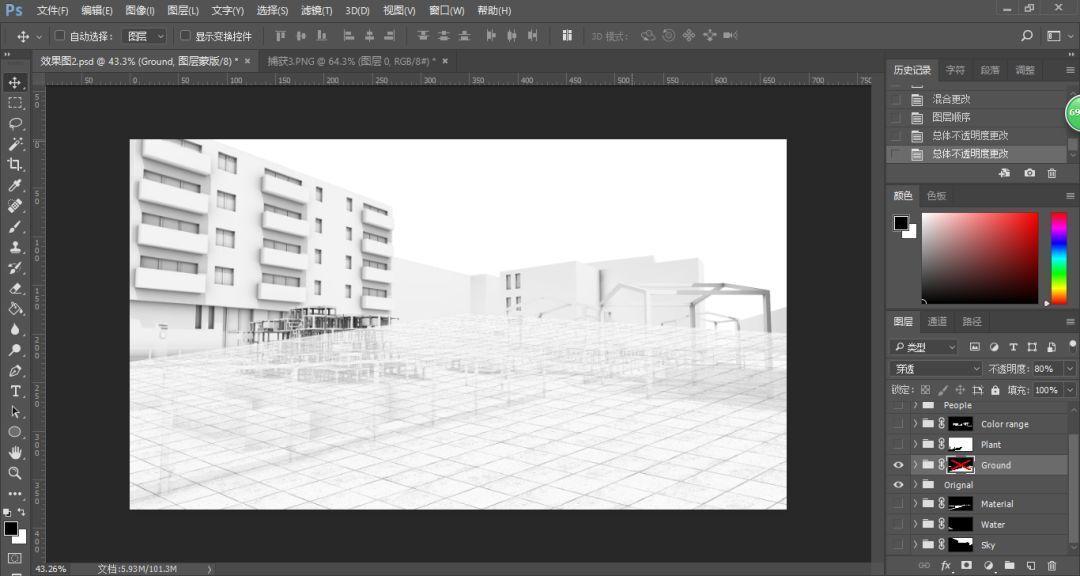
Task: Expand the Sky layer group
Action: [915, 544]
